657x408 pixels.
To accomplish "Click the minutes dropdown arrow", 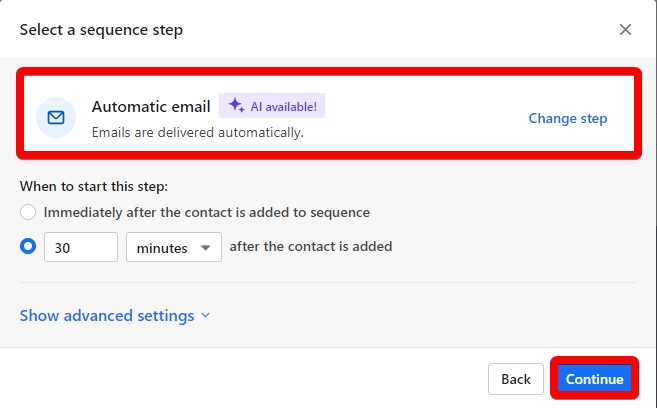I will (x=205, y=247).
